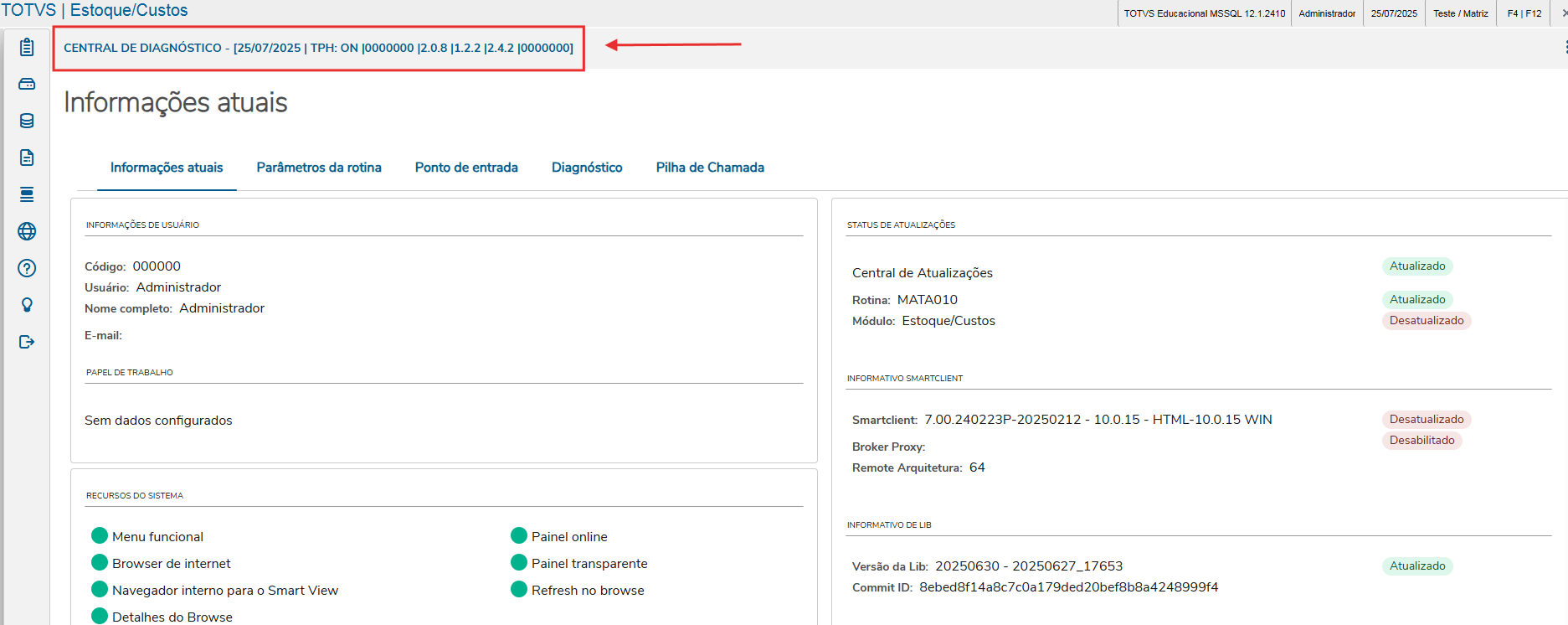This screenshot has width=1568, height=625.
Task: Click the Rotina value MATA010
Action: coord(928,300)
